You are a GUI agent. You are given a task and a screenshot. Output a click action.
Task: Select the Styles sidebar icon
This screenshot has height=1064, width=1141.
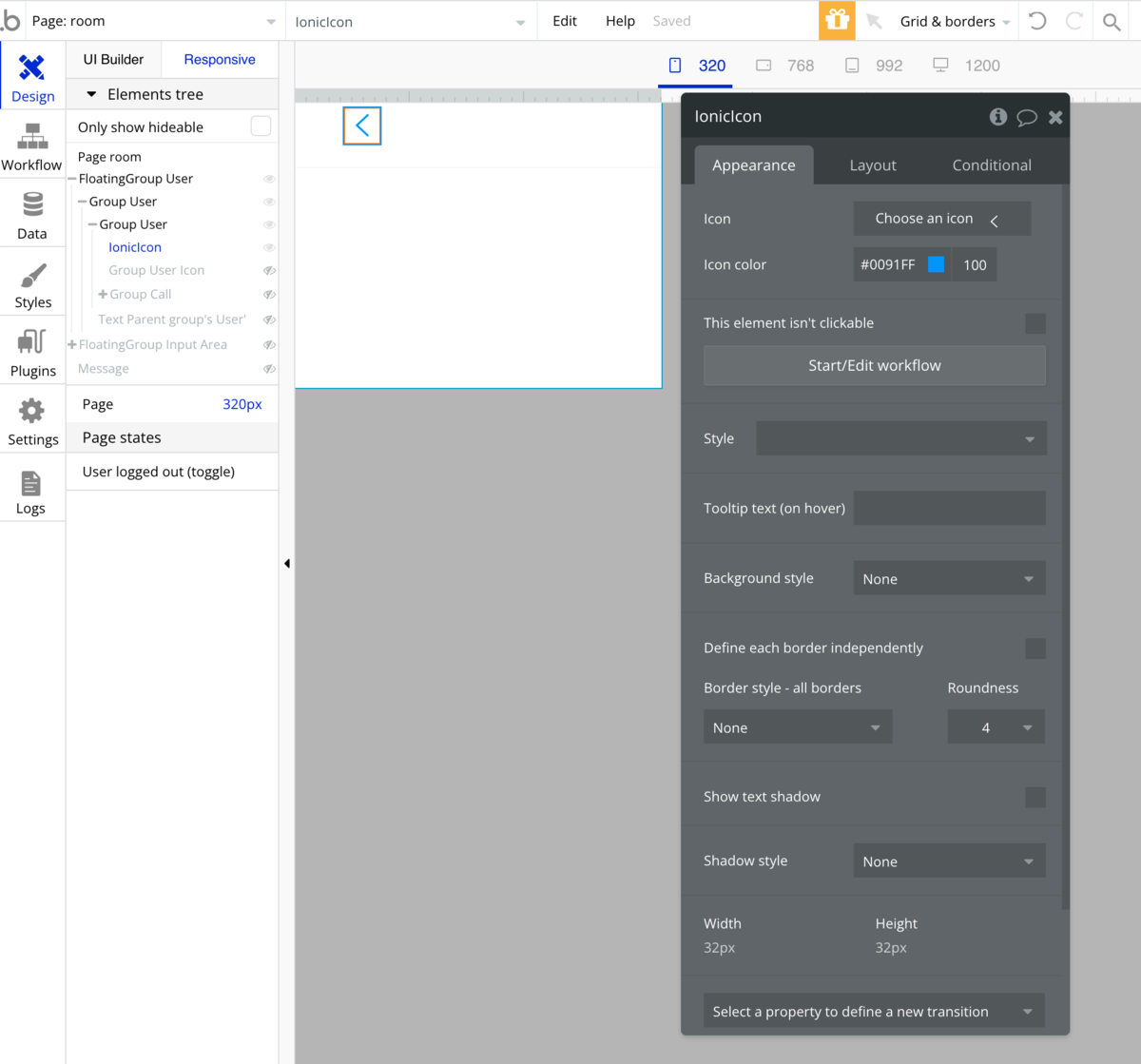point(31,282)
